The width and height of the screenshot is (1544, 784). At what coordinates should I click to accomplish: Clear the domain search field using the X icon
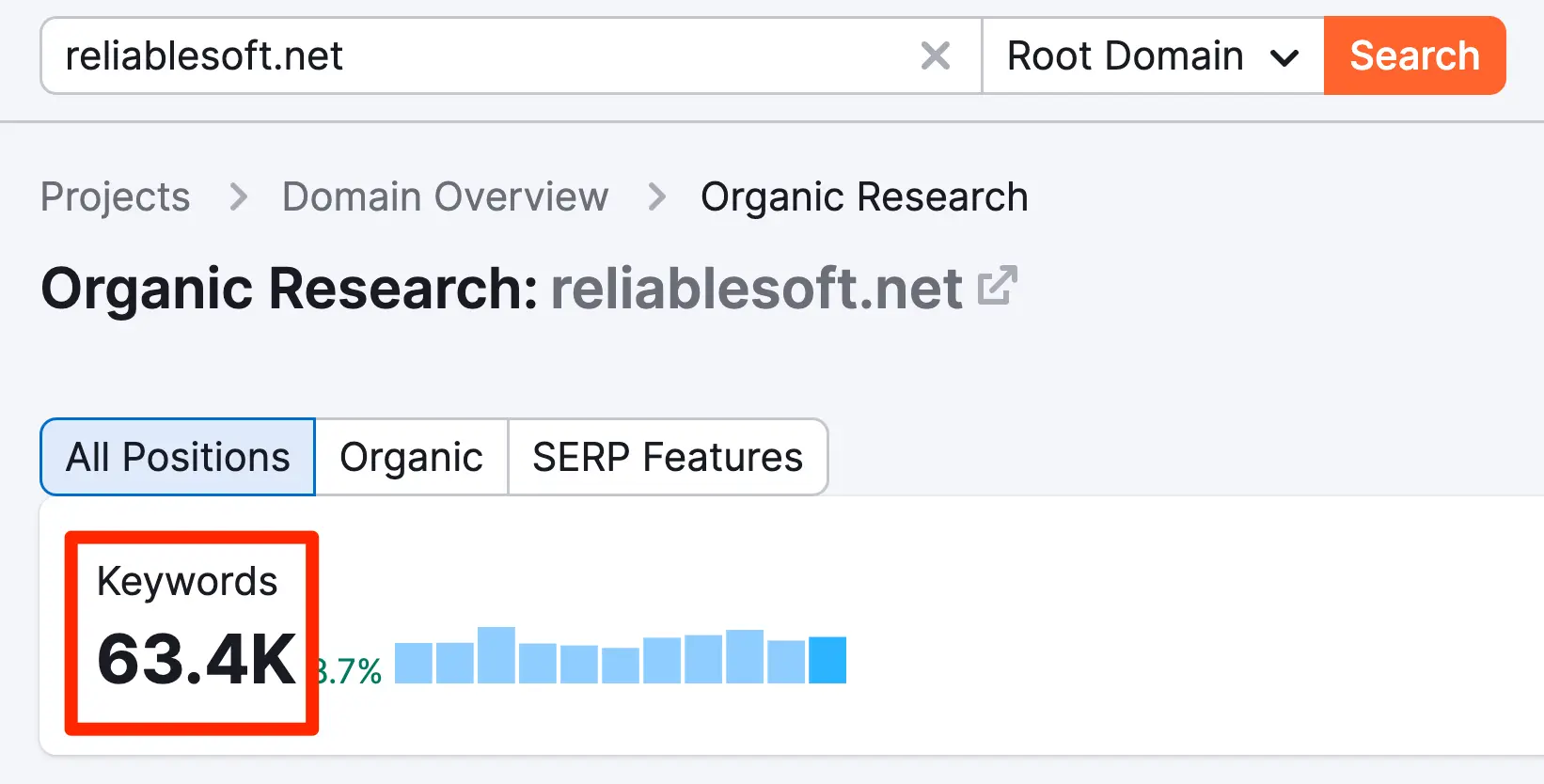pos(935,56)
